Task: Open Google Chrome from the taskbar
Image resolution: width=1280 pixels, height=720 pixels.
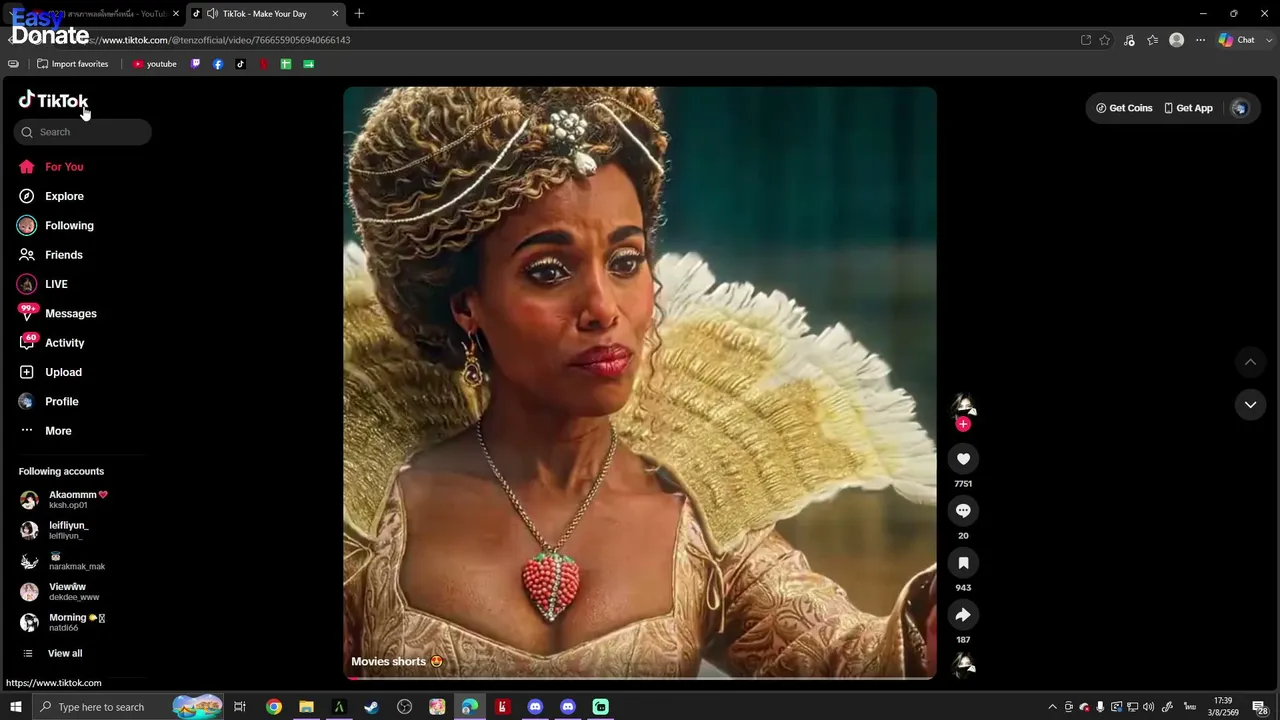Action: 274,707
